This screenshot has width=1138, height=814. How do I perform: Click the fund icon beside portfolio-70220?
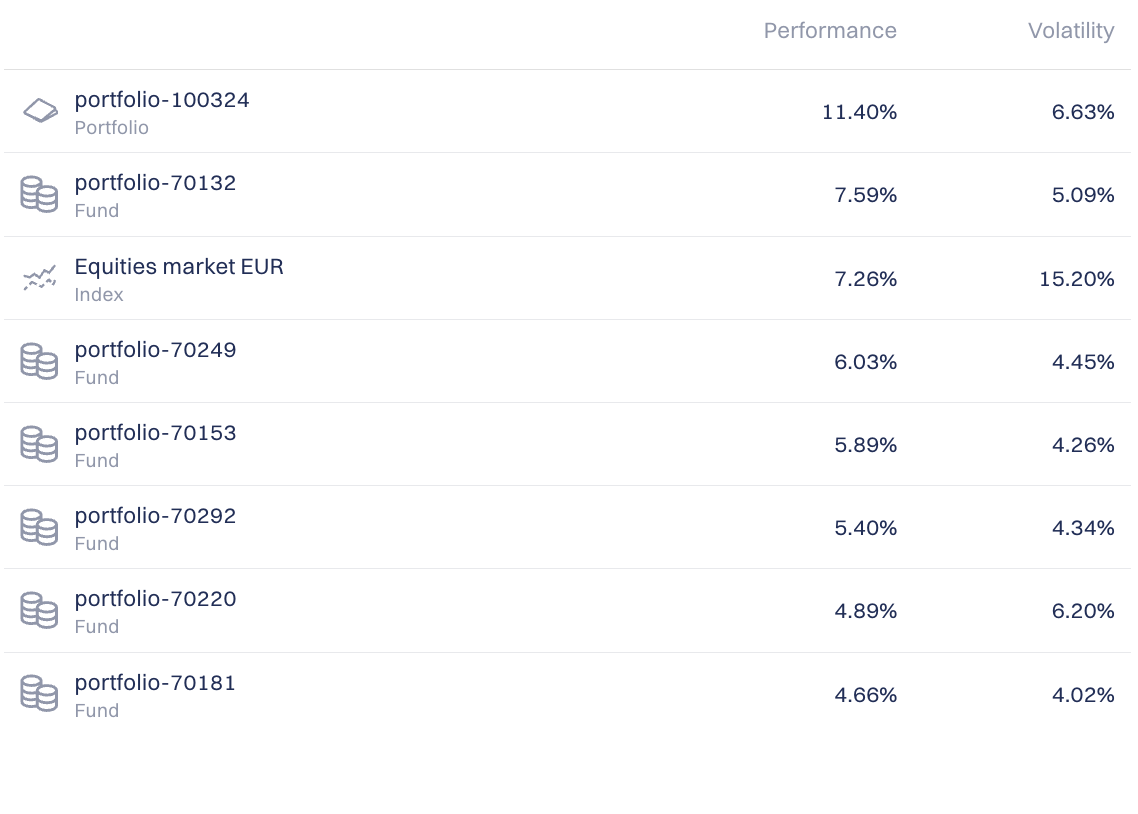click(x=39, y=610)
